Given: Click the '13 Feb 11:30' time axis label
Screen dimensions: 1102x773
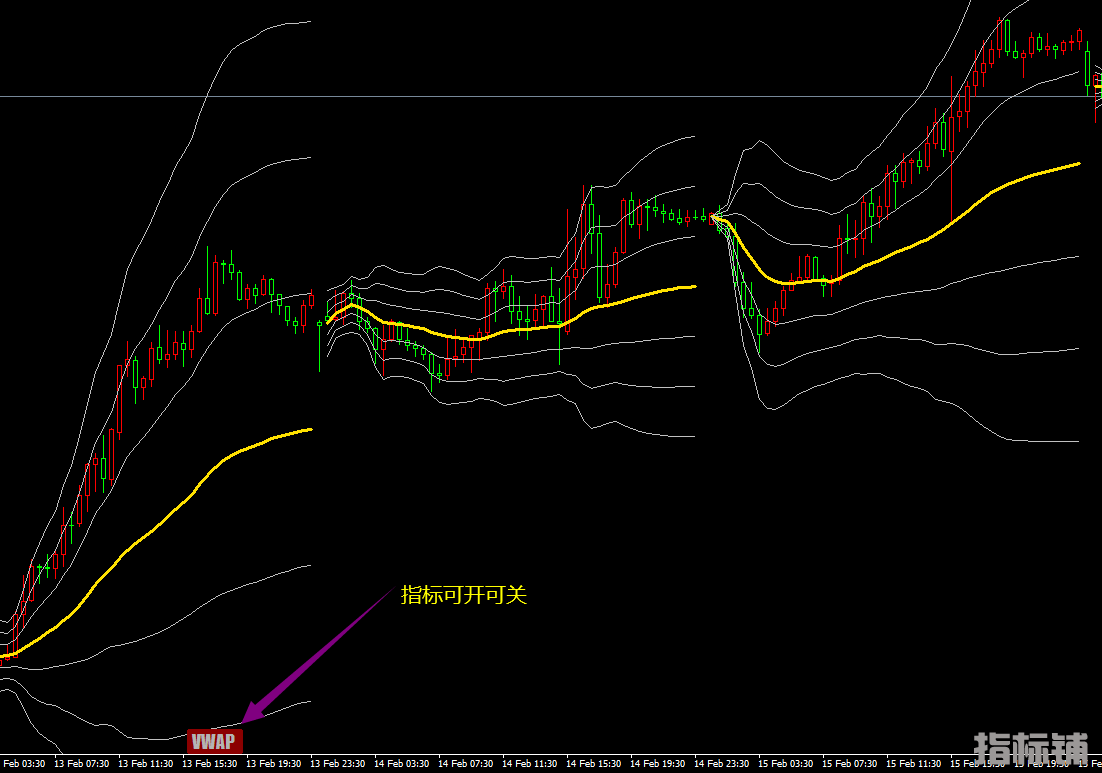Looking at the screenshot, I should point(145,764).
